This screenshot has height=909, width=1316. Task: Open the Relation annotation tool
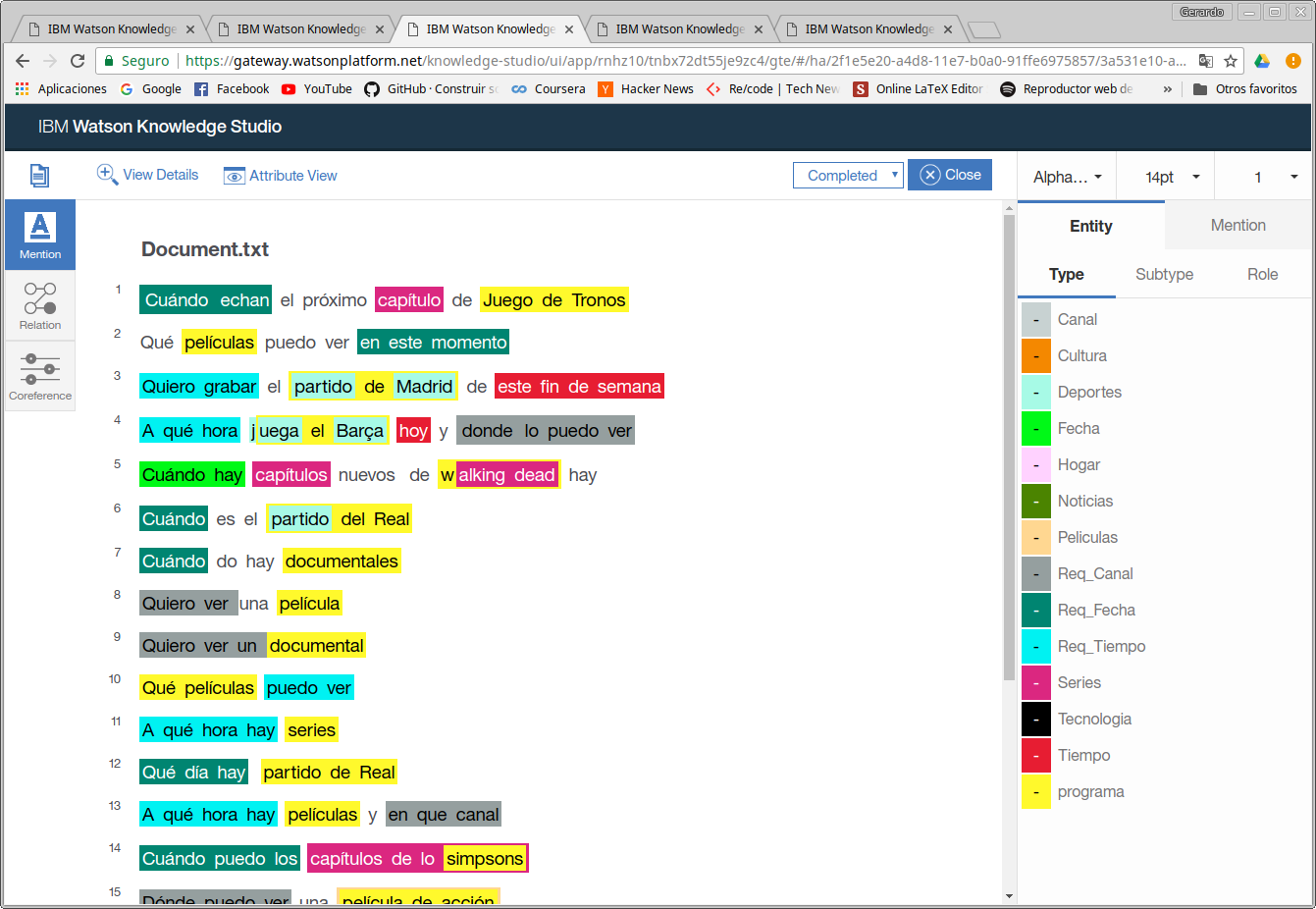point(40,305)
